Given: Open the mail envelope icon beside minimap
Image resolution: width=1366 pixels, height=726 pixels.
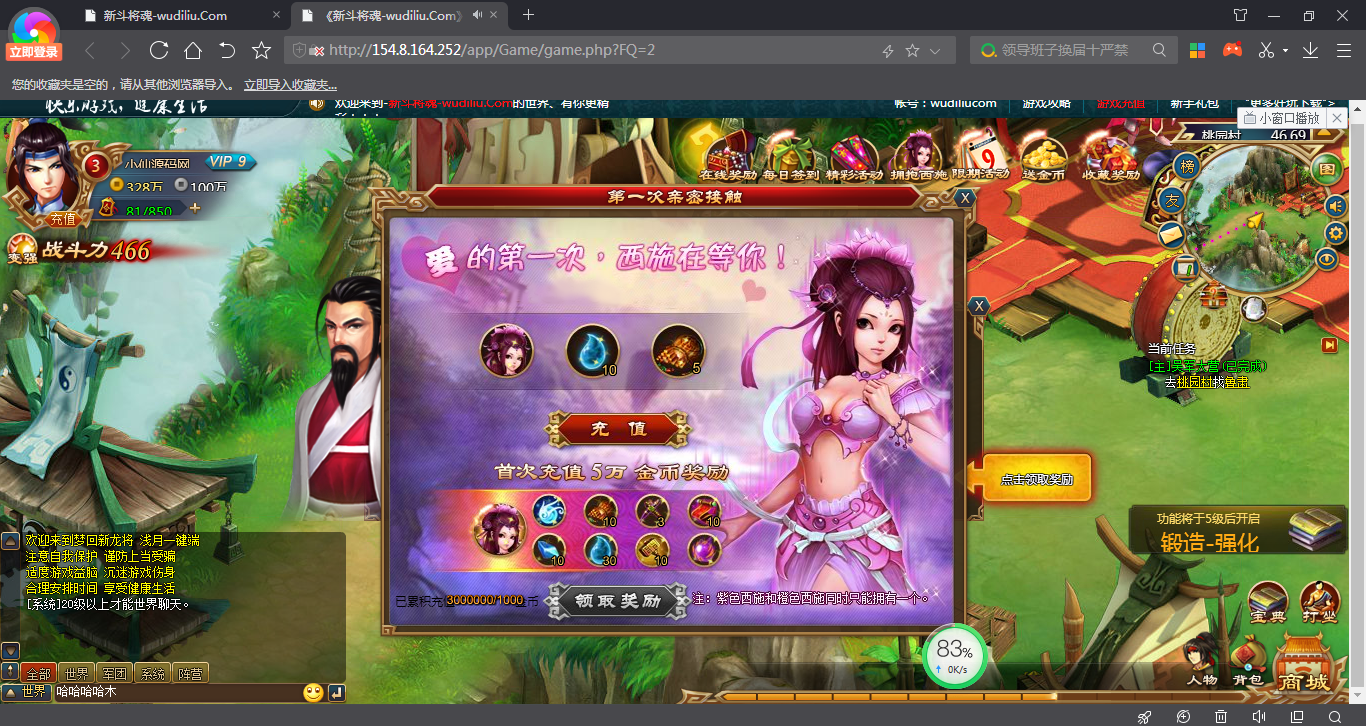Looking at the screenshot, I should point(1172,235).
